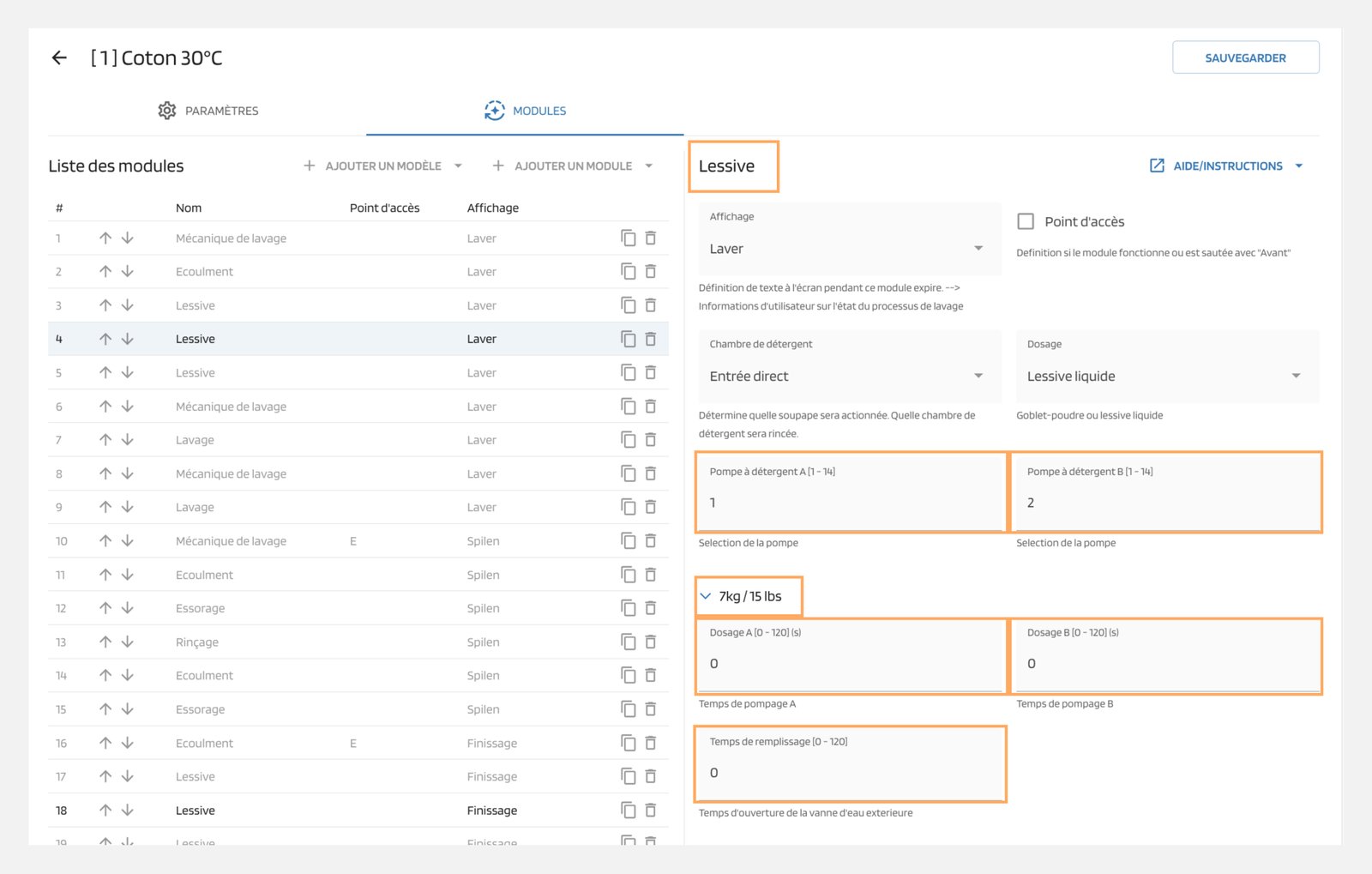The width and height of the screenshot is (1372, 874).
Task: Collapse the 7kg / 15 lbs section
Action: point(706,596)
